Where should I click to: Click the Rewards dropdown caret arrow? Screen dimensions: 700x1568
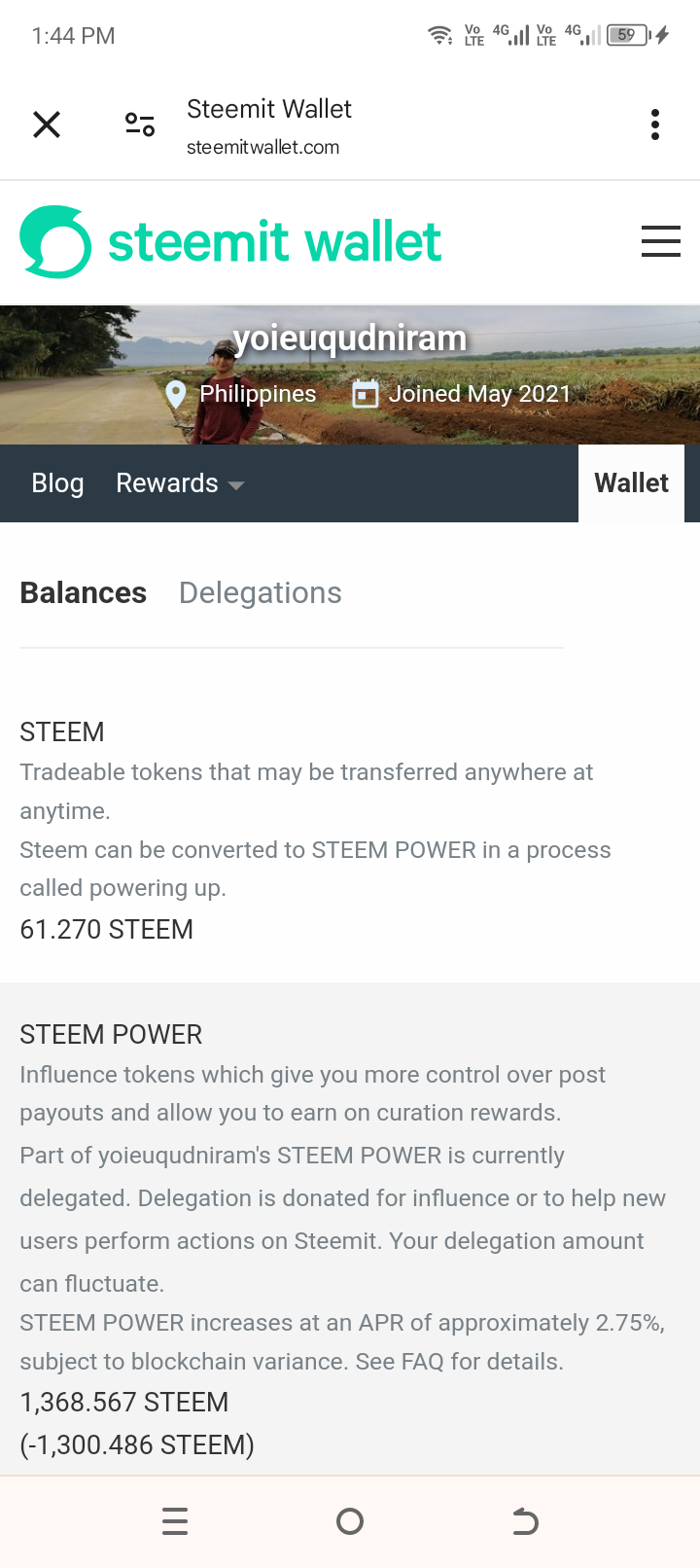click(235, 484)
